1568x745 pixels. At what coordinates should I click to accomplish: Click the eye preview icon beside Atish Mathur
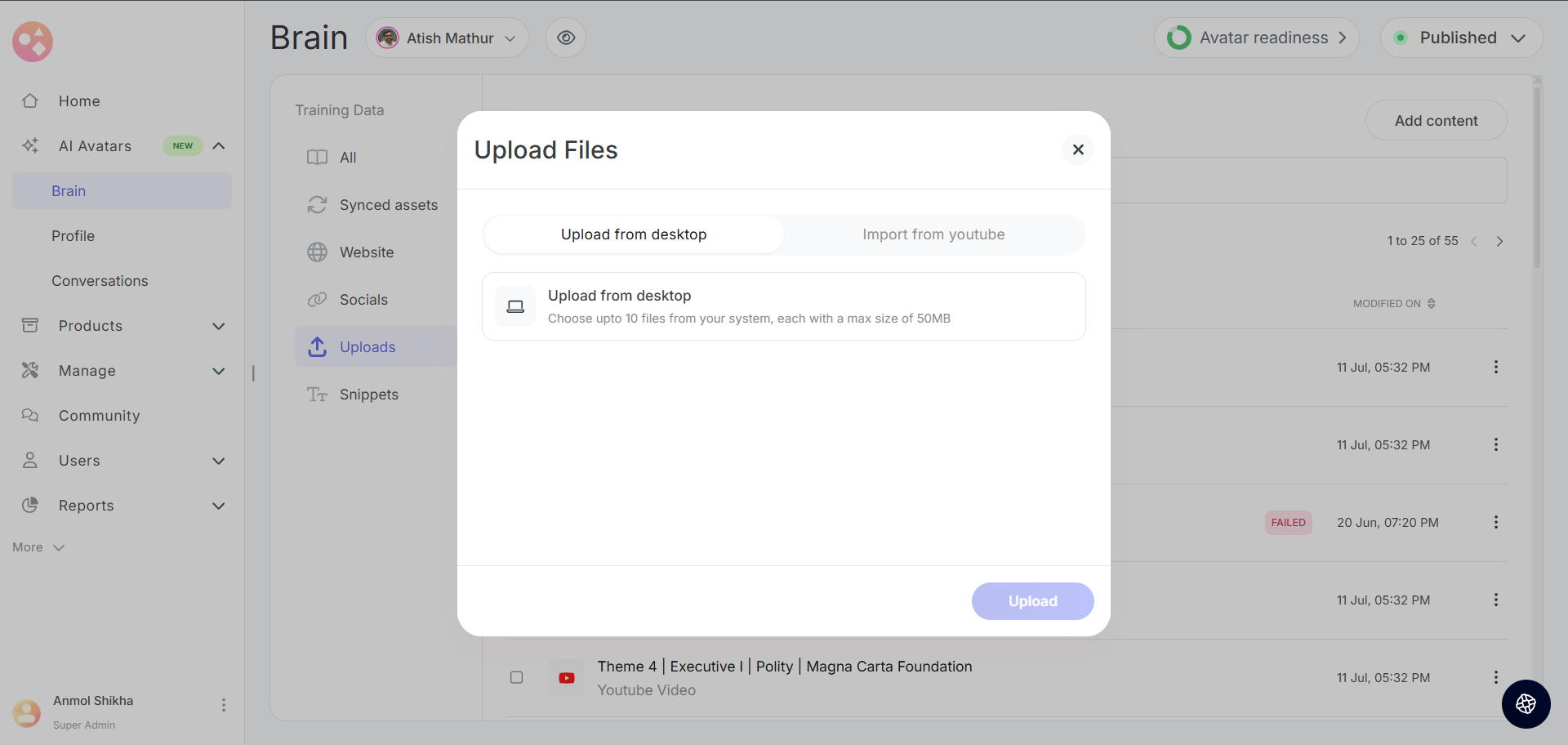[x=566, y=38]
